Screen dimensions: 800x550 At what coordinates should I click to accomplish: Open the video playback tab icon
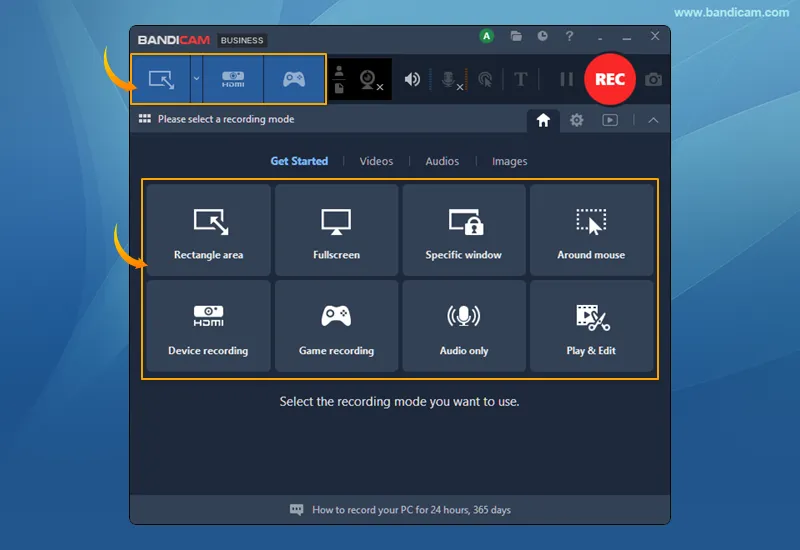610,120
